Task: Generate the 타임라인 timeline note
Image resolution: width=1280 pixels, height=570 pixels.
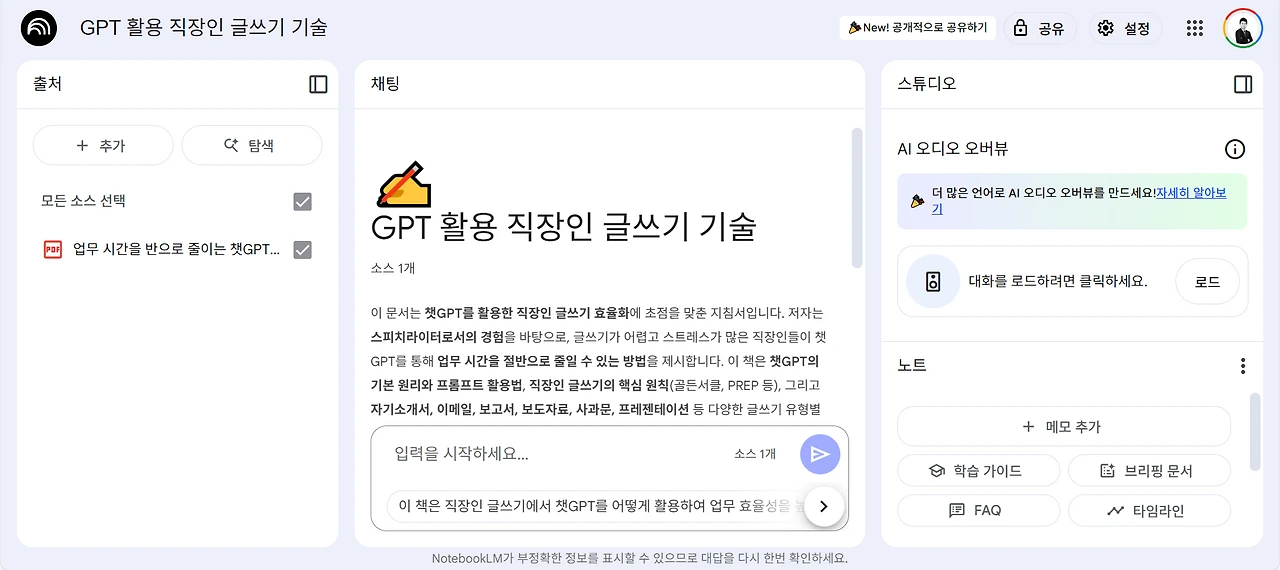Action: pos(1149,510)
